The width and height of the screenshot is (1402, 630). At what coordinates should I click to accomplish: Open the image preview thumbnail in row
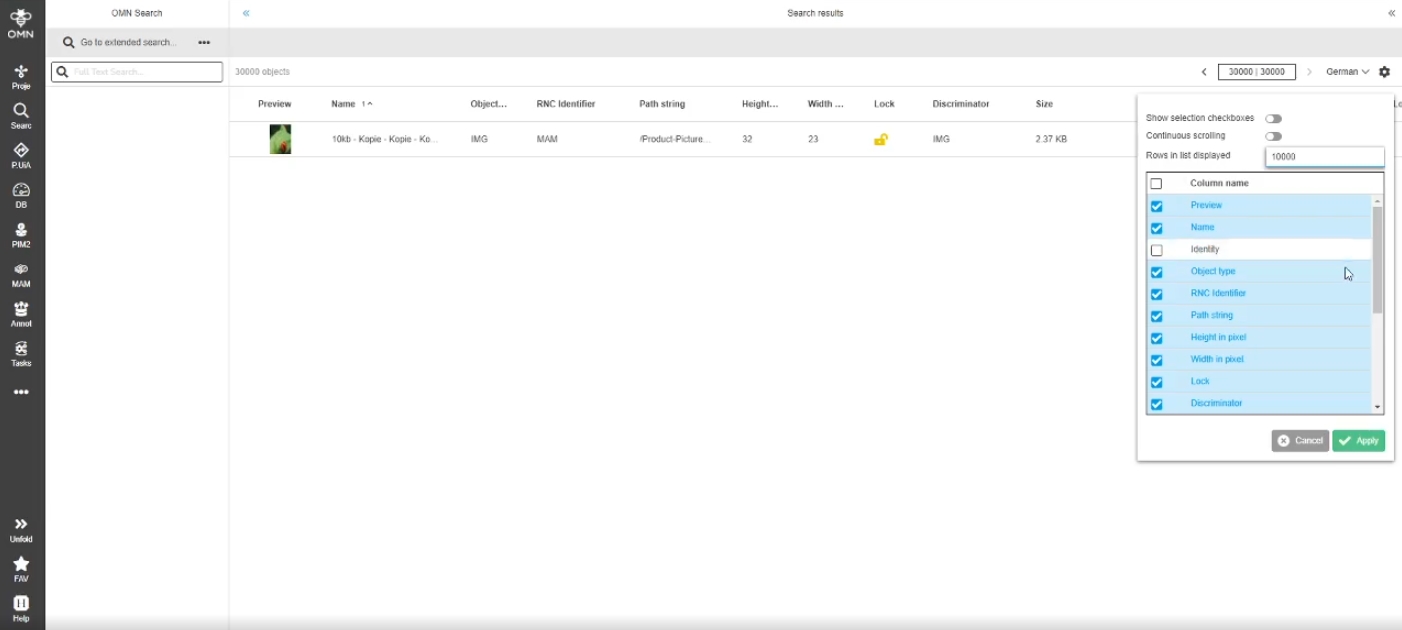point(280,139)
